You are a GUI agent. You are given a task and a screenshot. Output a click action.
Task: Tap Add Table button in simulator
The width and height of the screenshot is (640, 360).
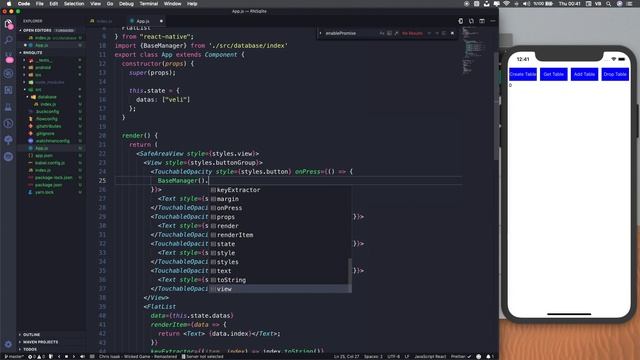pos(584,74)
